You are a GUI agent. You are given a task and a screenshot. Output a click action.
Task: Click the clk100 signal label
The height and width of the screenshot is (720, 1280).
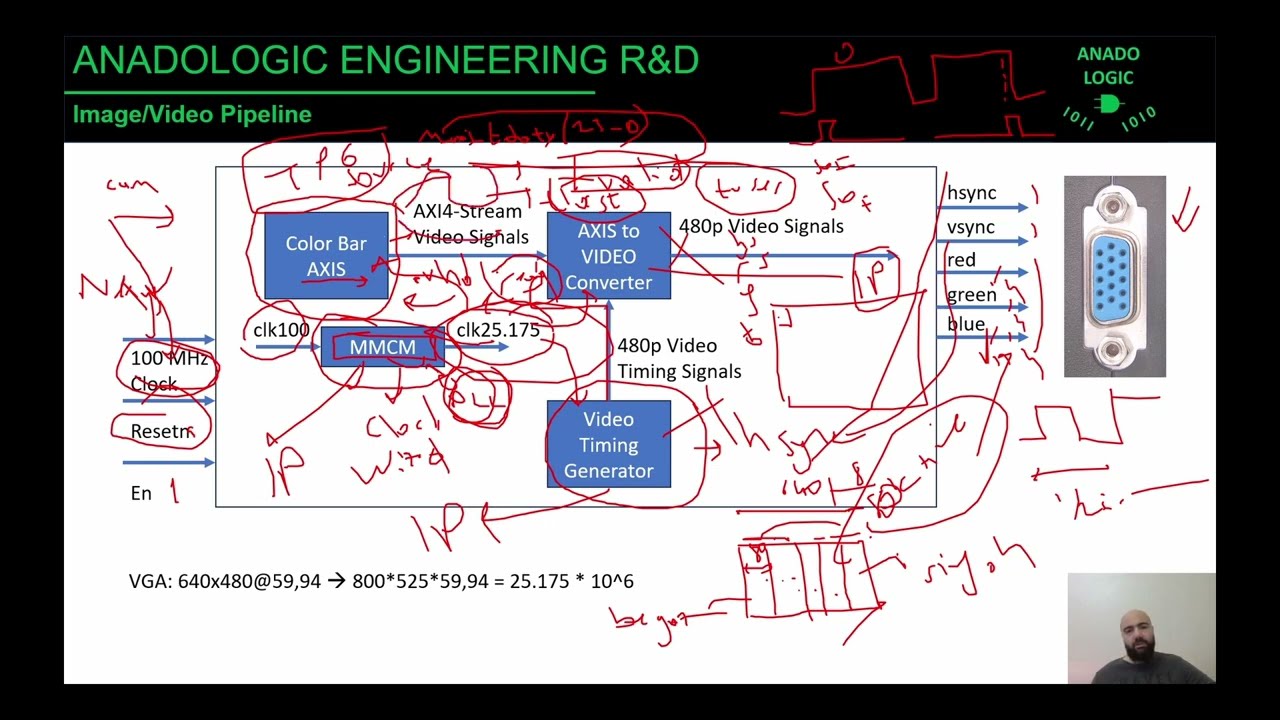(281, 329)
